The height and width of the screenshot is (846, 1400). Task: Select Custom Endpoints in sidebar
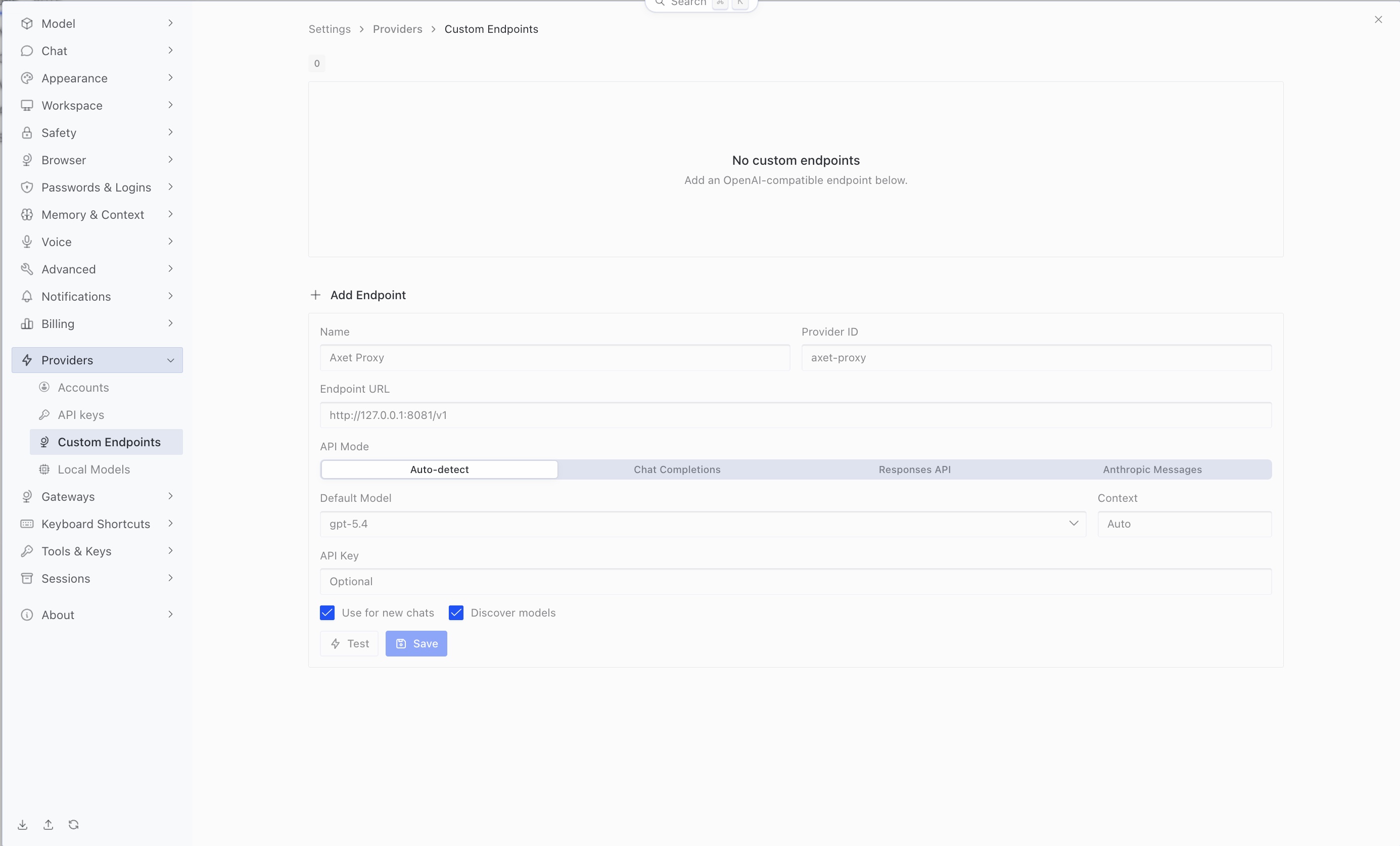[106, 442]
